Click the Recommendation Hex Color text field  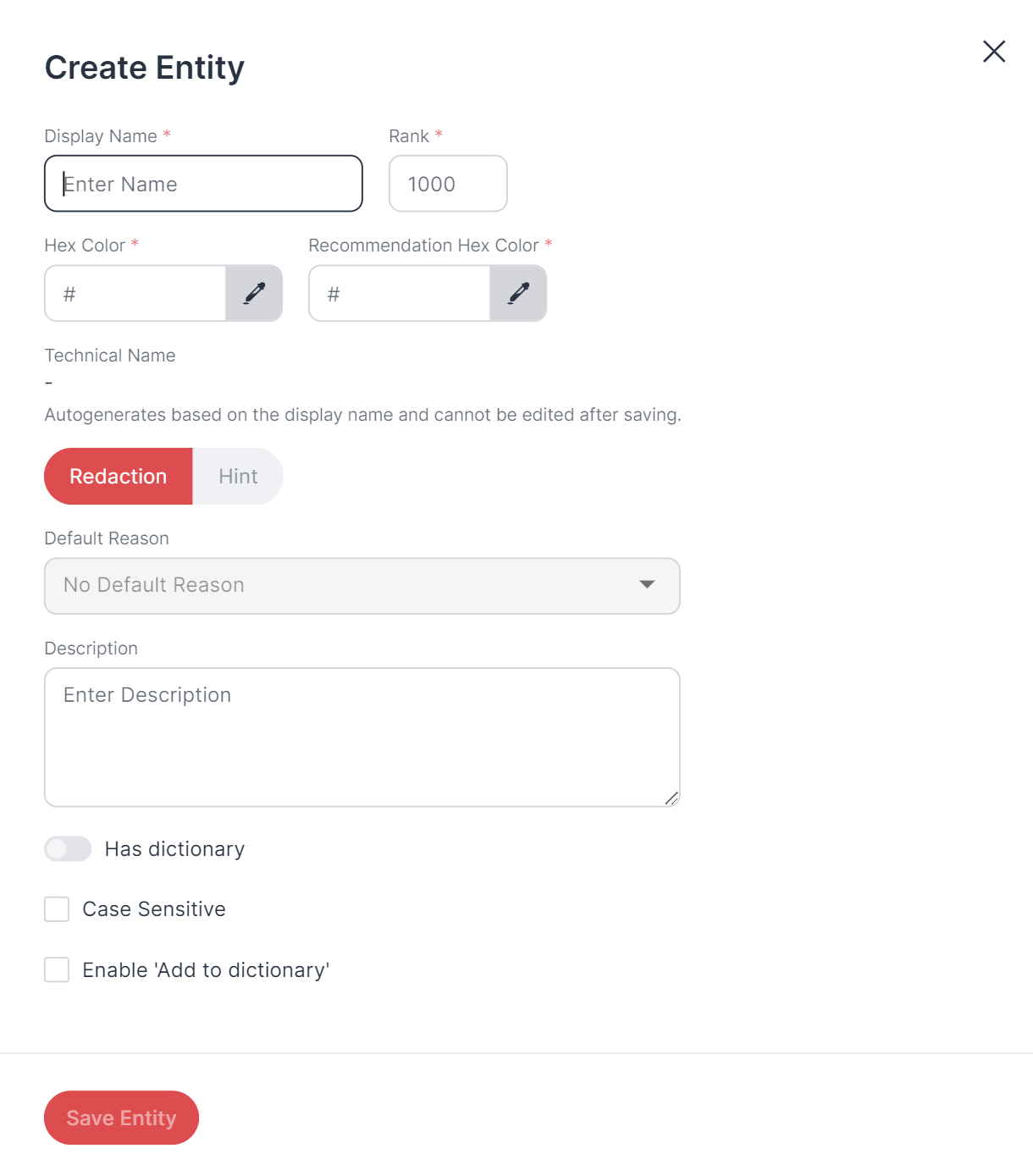[x=400, y=293]
